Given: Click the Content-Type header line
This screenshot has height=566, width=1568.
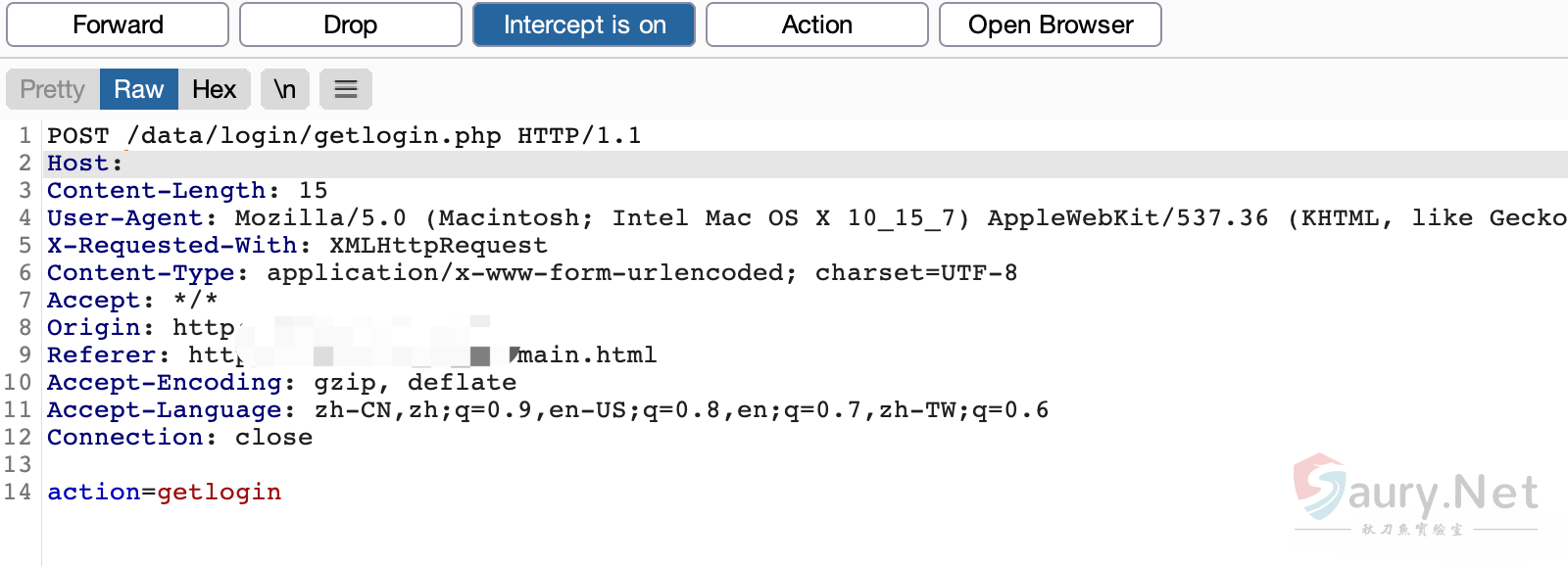Looking at the screenshot, I should point(531,272).
